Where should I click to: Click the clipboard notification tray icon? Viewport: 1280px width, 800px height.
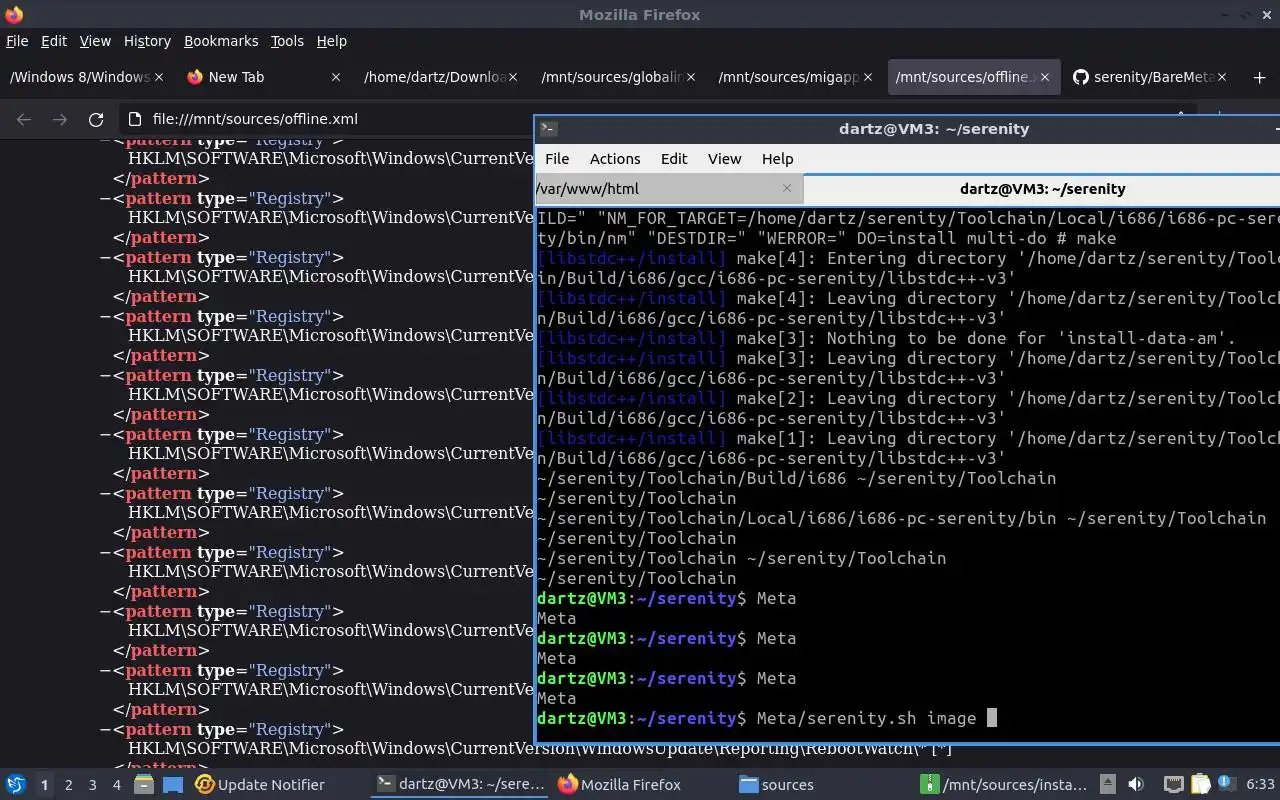click(1199, 785)
